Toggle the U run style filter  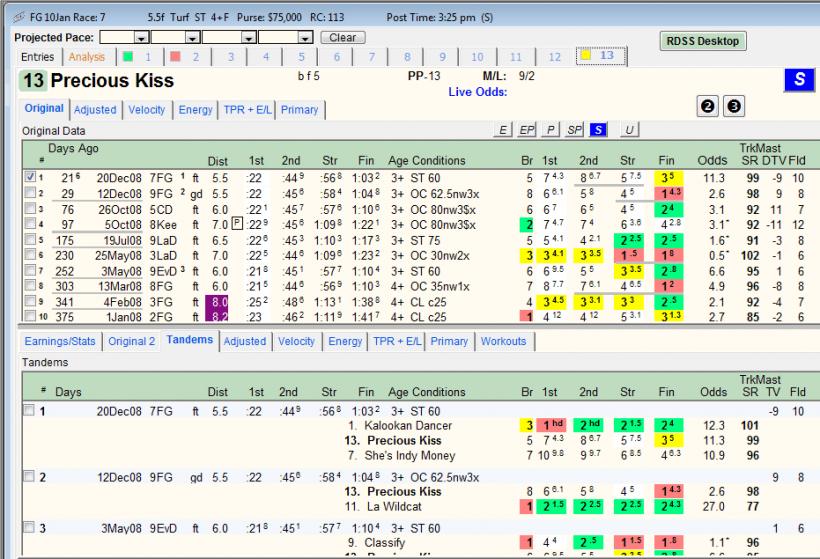tap(629, 130)
